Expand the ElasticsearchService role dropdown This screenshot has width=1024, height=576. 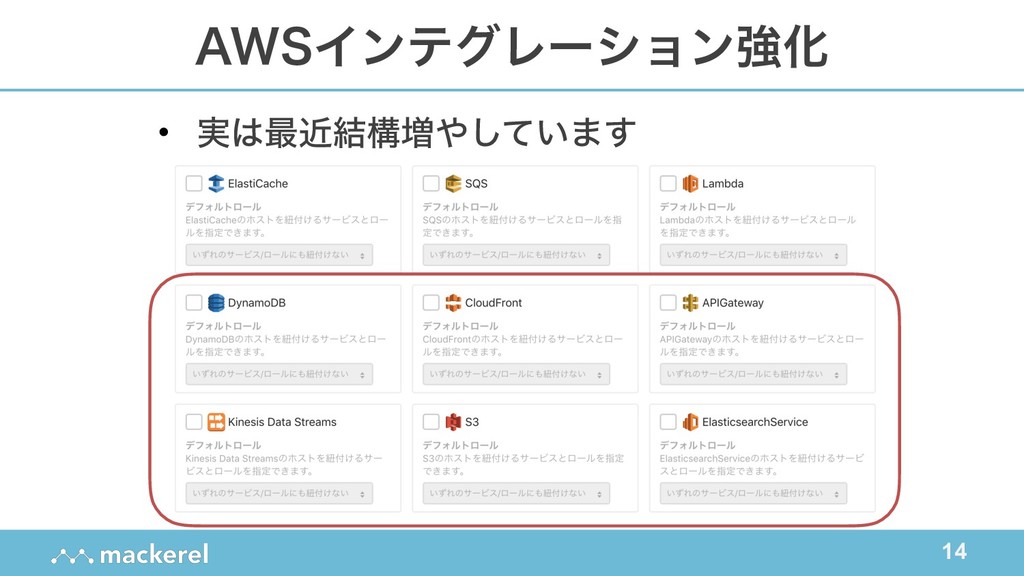(754, 494)
